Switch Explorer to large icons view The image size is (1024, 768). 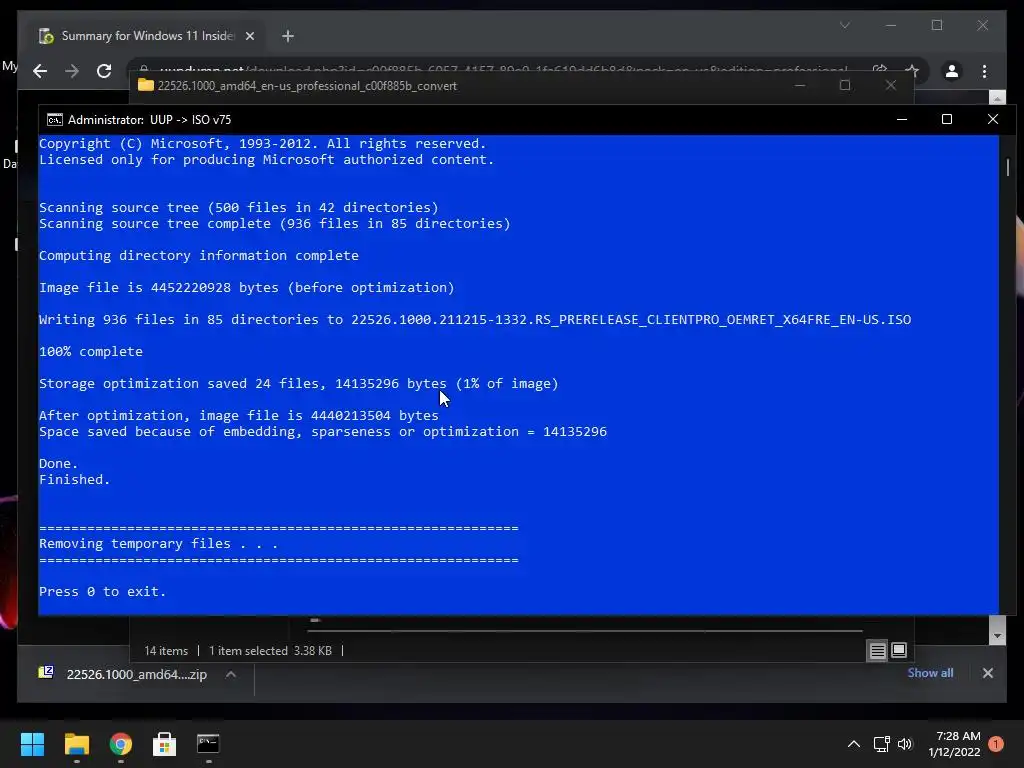point(899,650)
